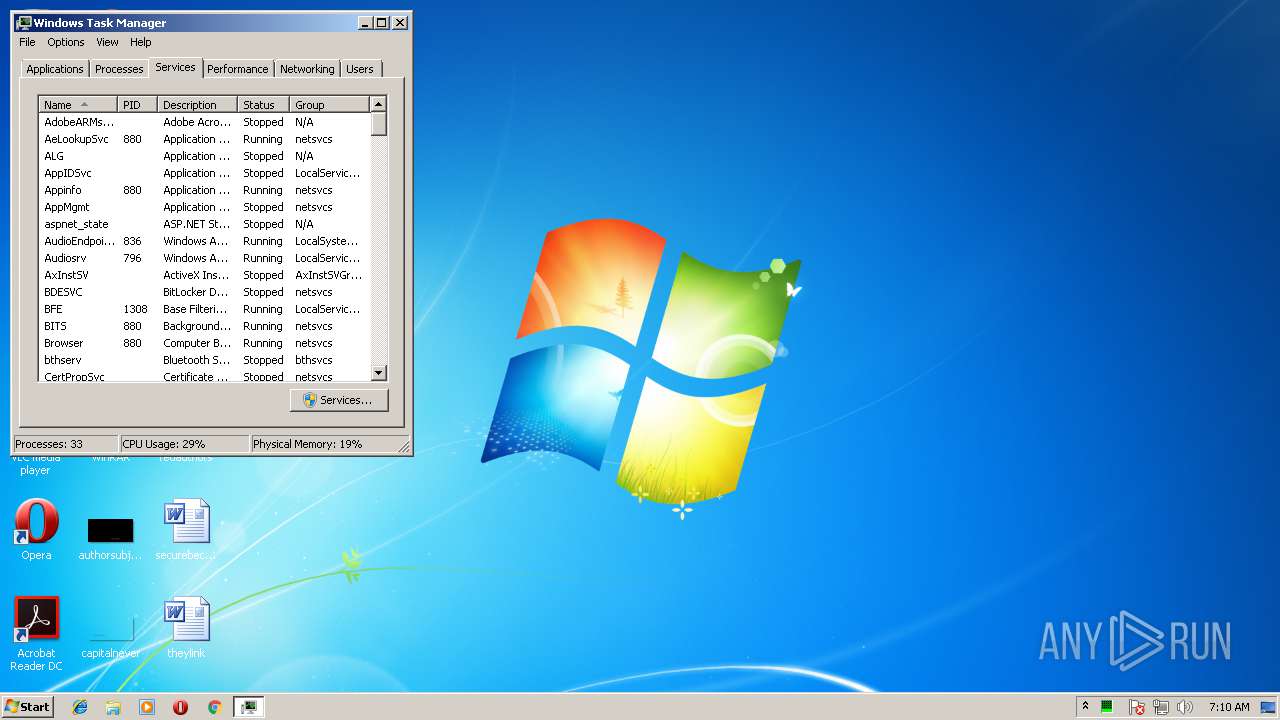Image resolution: width=1280 pixels, height=720 pixels.
Task: Click the Services... button
Action: 339,400
